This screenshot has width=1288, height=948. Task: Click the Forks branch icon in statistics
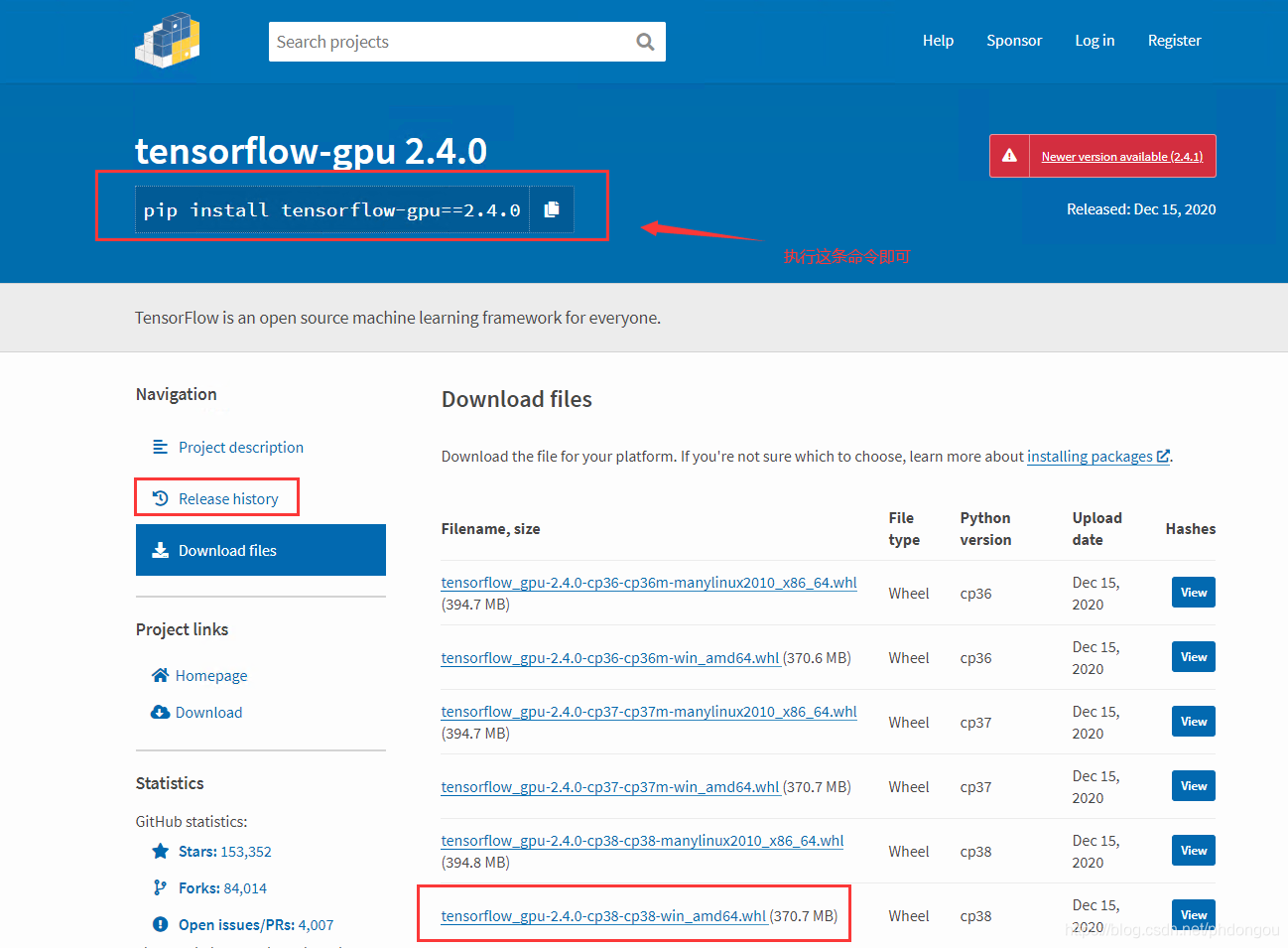pyautogui.click(x=160, y=887)
